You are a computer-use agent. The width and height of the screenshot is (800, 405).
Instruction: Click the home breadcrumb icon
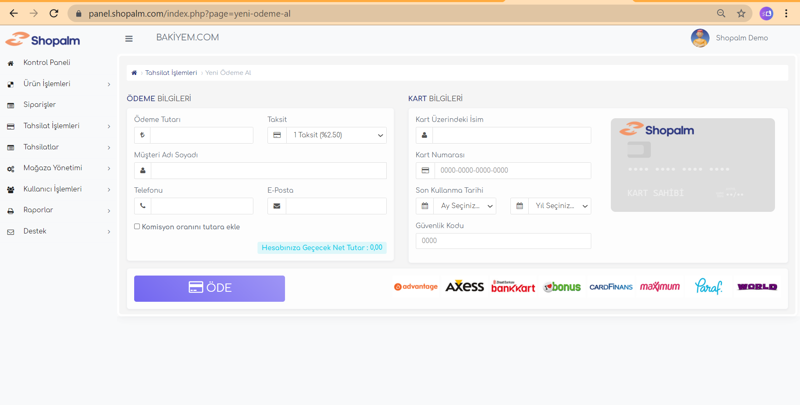134,73
